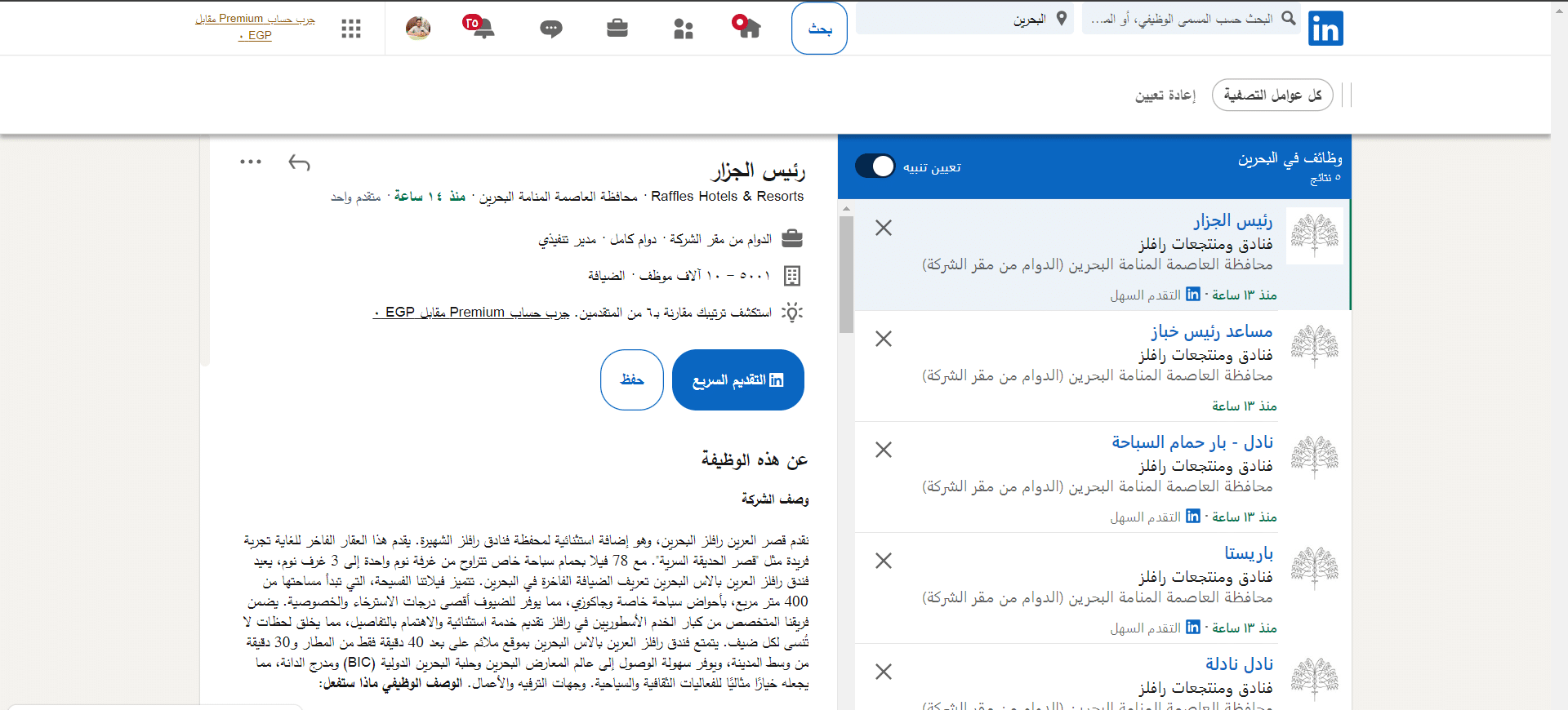Click the ٥٠٠١ – ١٠ آلاف موظف text
The height and width of the screenshot is (710, 1568).
(x=705, y=276)
